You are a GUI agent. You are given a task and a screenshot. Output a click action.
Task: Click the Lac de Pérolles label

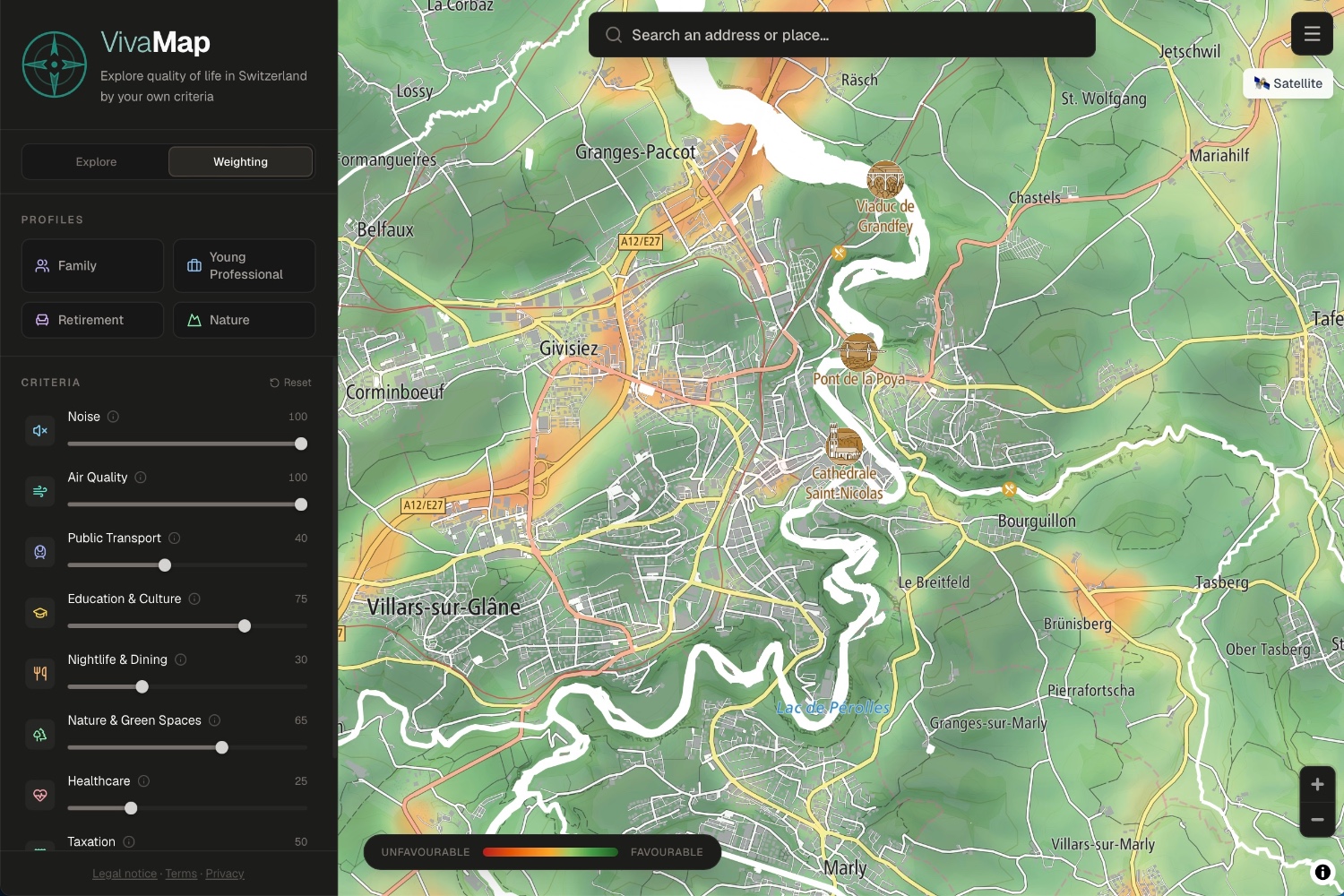[833, 708]
